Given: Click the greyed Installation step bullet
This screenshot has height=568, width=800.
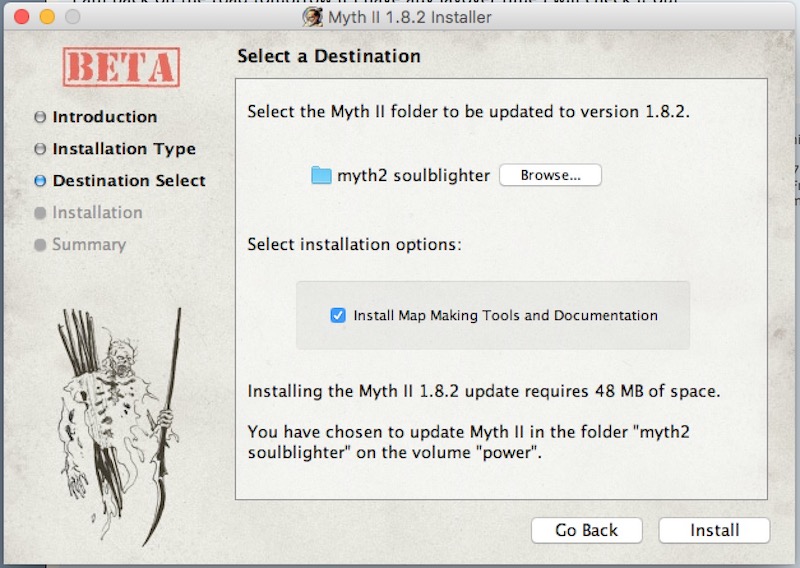Looking at the screenshot, I should tap(40, 213).
